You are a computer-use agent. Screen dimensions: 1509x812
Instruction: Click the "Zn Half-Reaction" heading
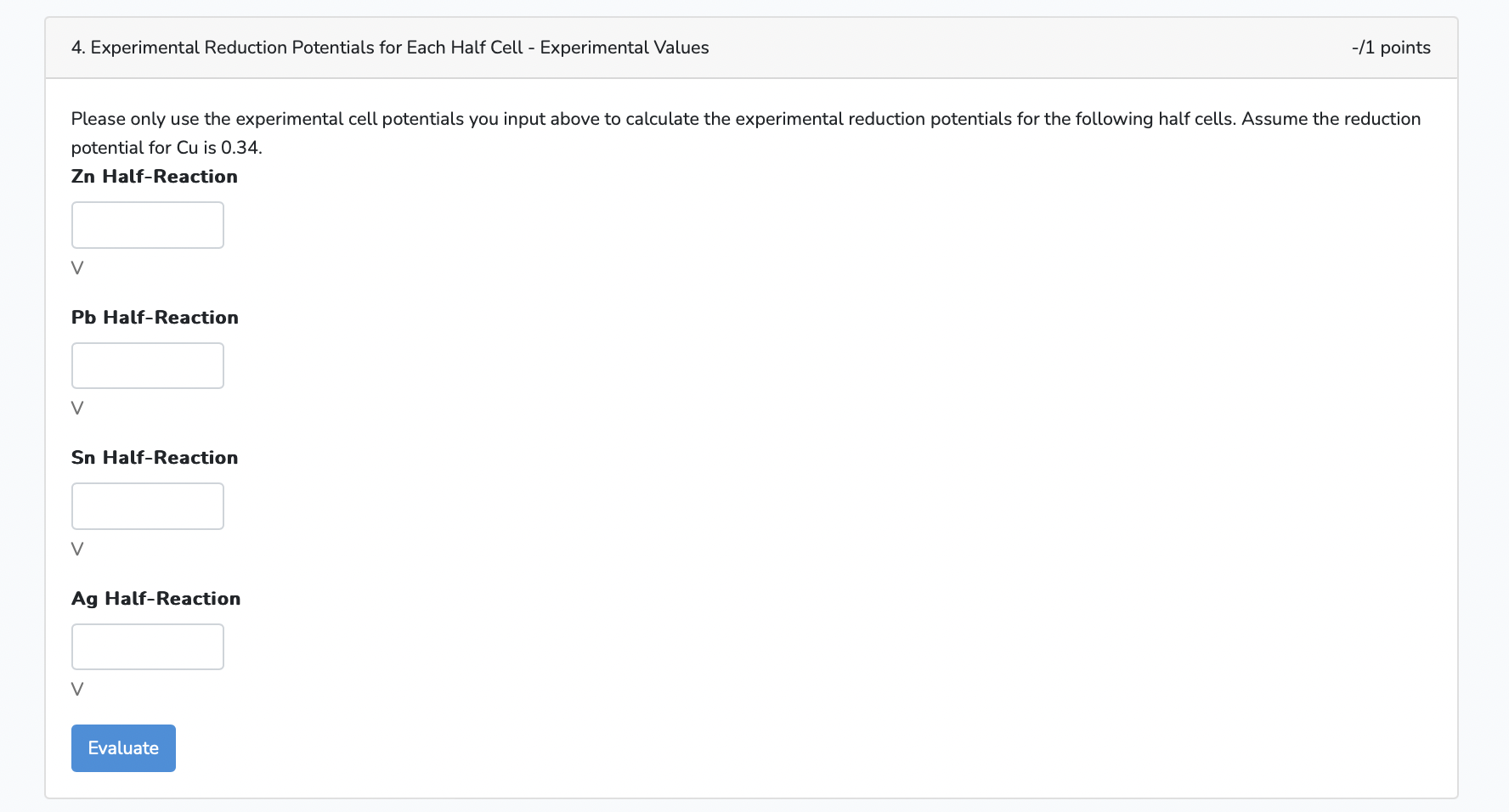(x=154, y=176)
